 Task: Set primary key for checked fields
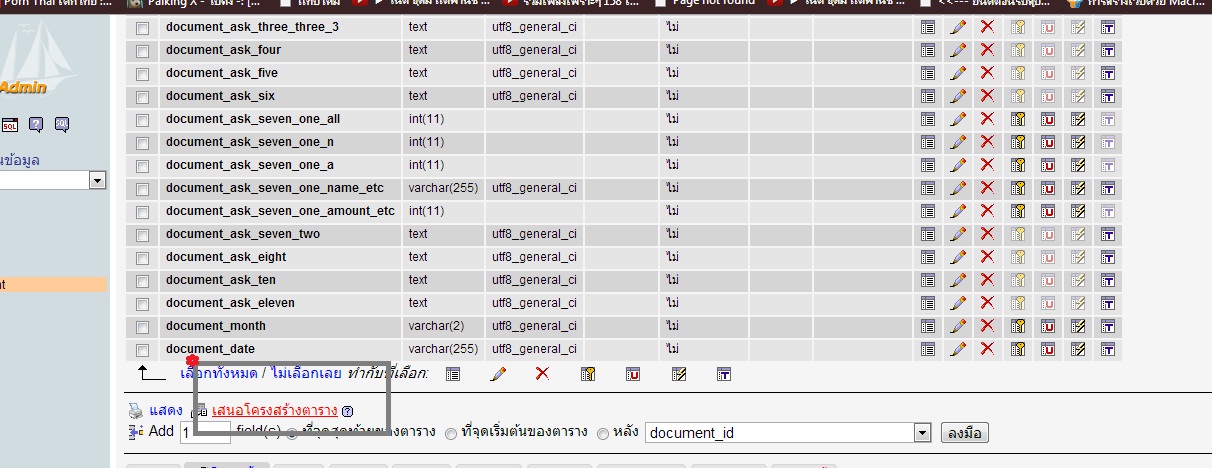(588, 373)
